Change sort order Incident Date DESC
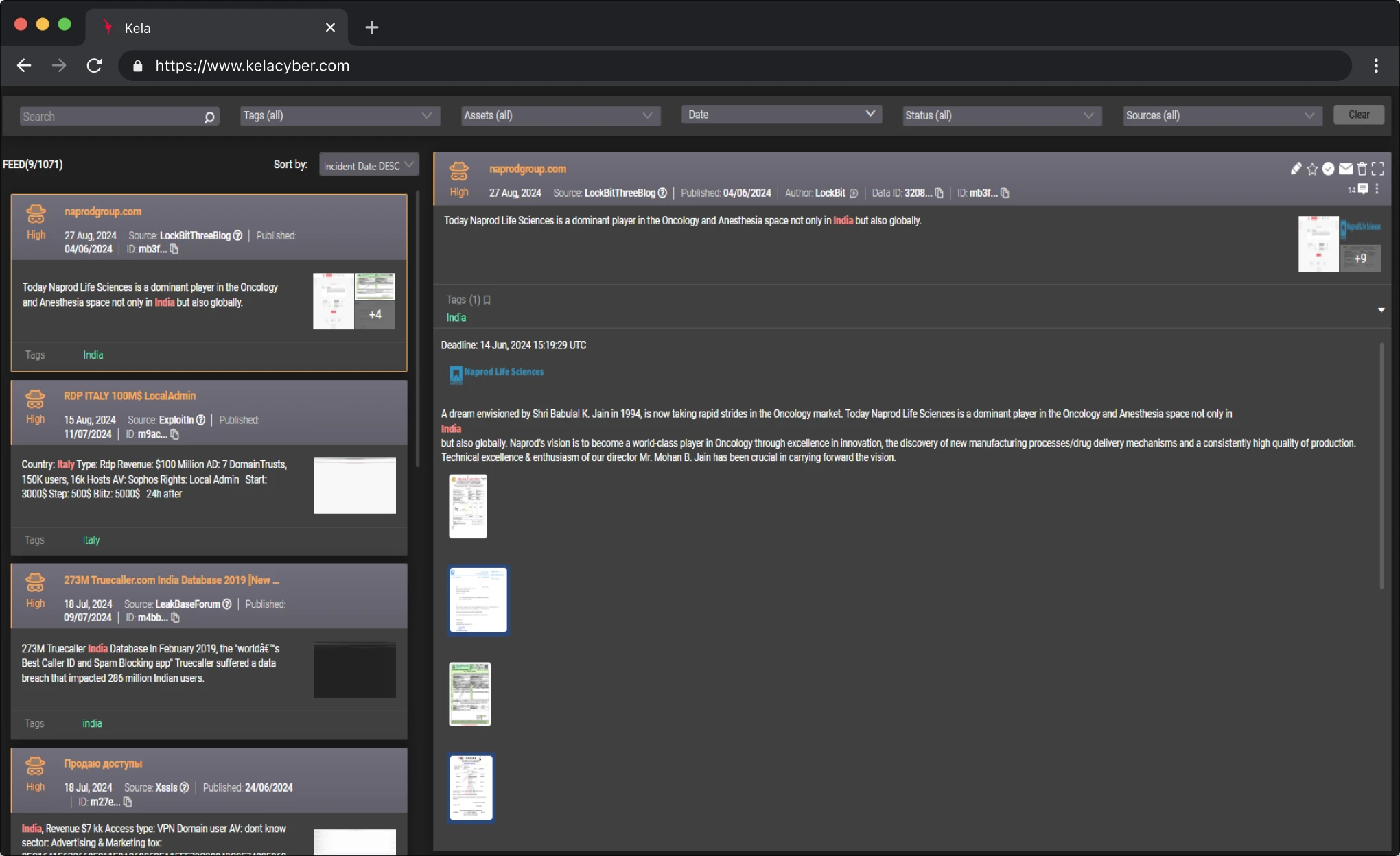The width and height of the screenshot is (1400, 856). [369, 165]
